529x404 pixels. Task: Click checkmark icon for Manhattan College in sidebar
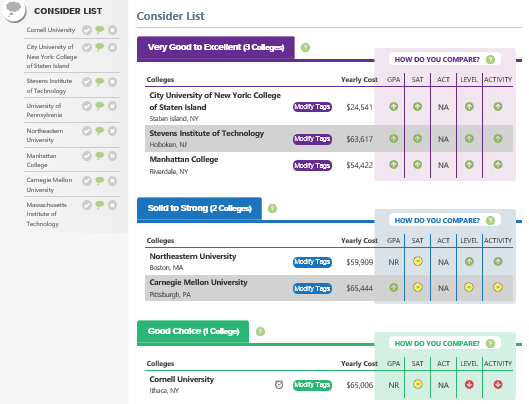coord(87,156)
